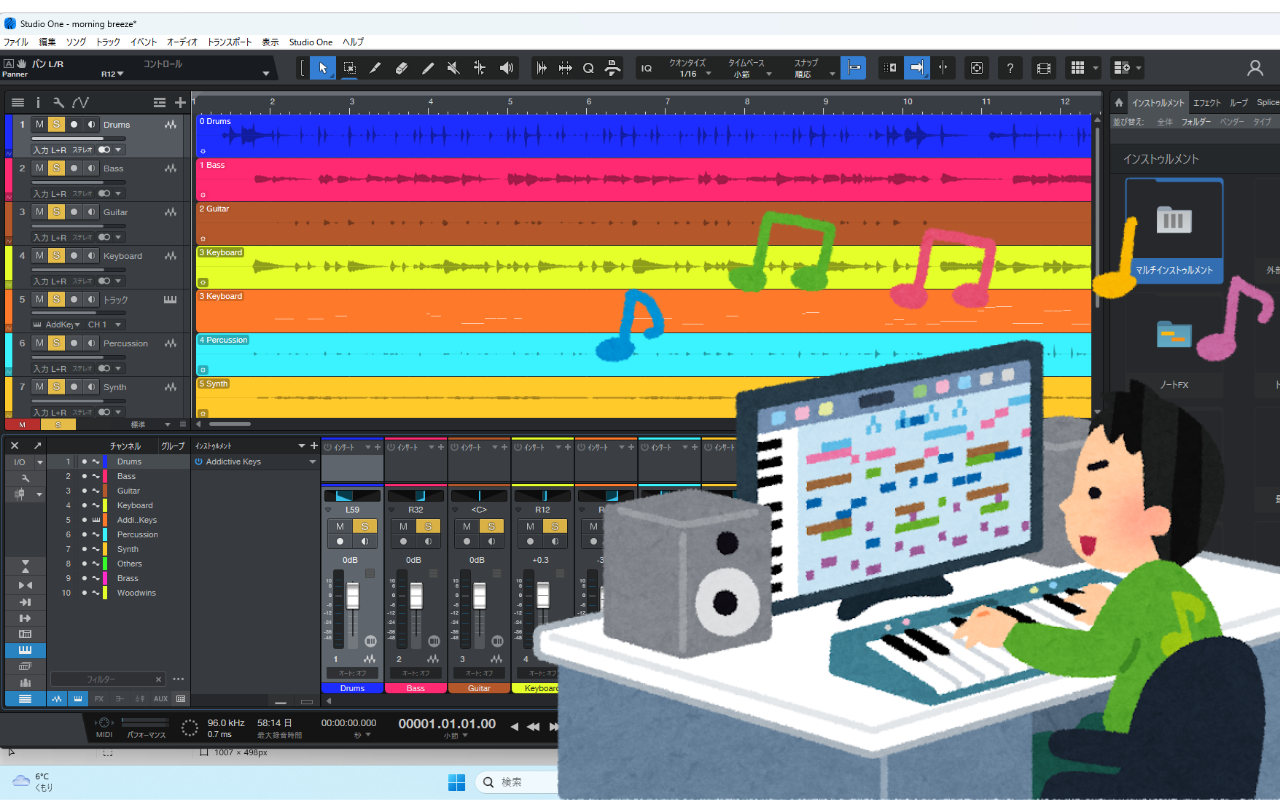Open the snap mode dropdown

tap(812, 72)
